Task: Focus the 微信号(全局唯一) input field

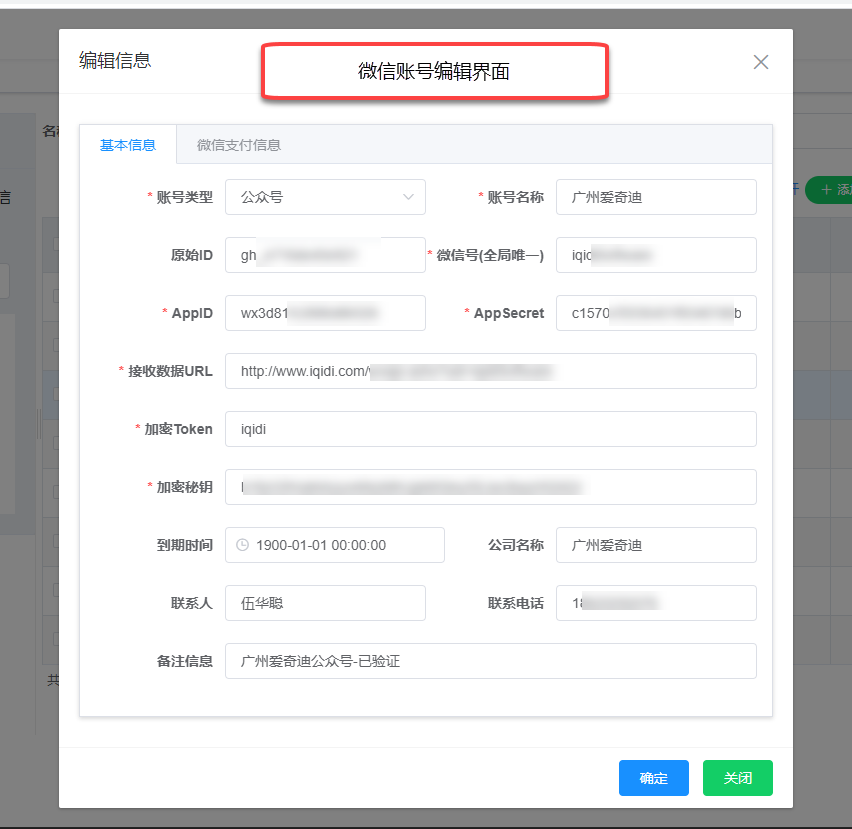Action: [x=656, y=255]
